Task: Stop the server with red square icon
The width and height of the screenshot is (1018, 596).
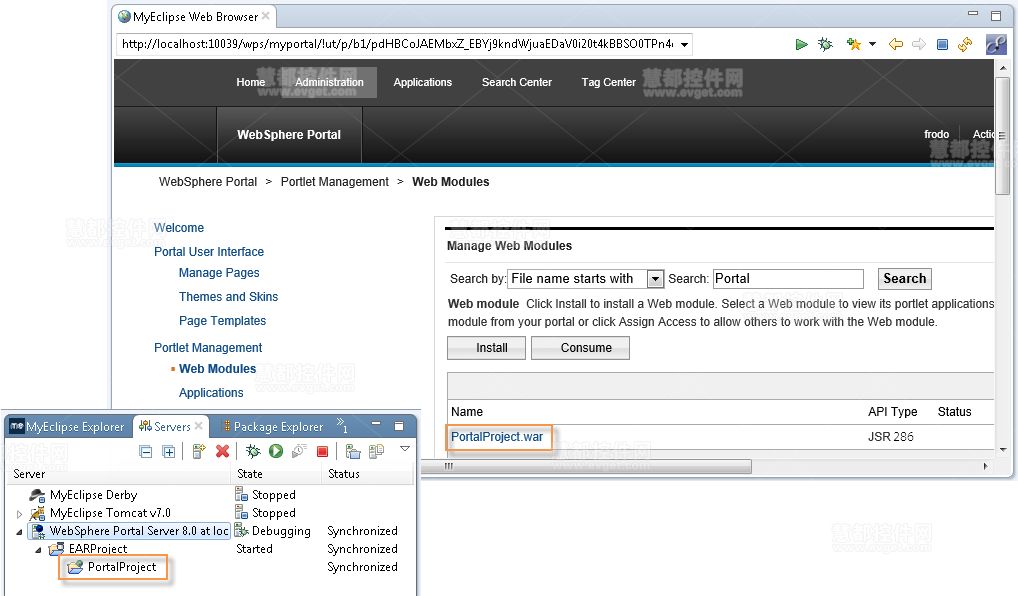Action: (x=322, y=451)
